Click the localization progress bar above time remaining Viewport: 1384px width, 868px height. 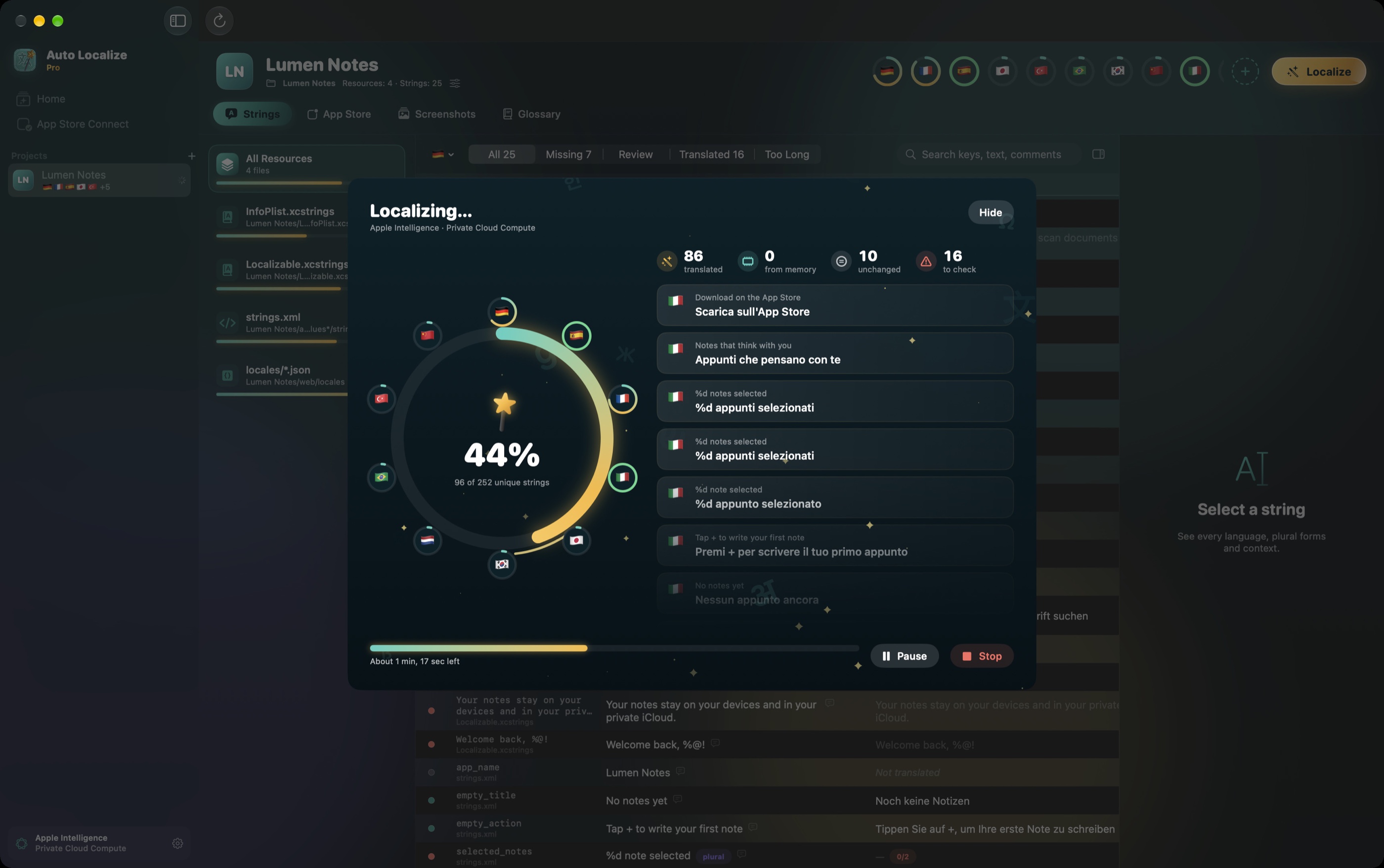614,648
